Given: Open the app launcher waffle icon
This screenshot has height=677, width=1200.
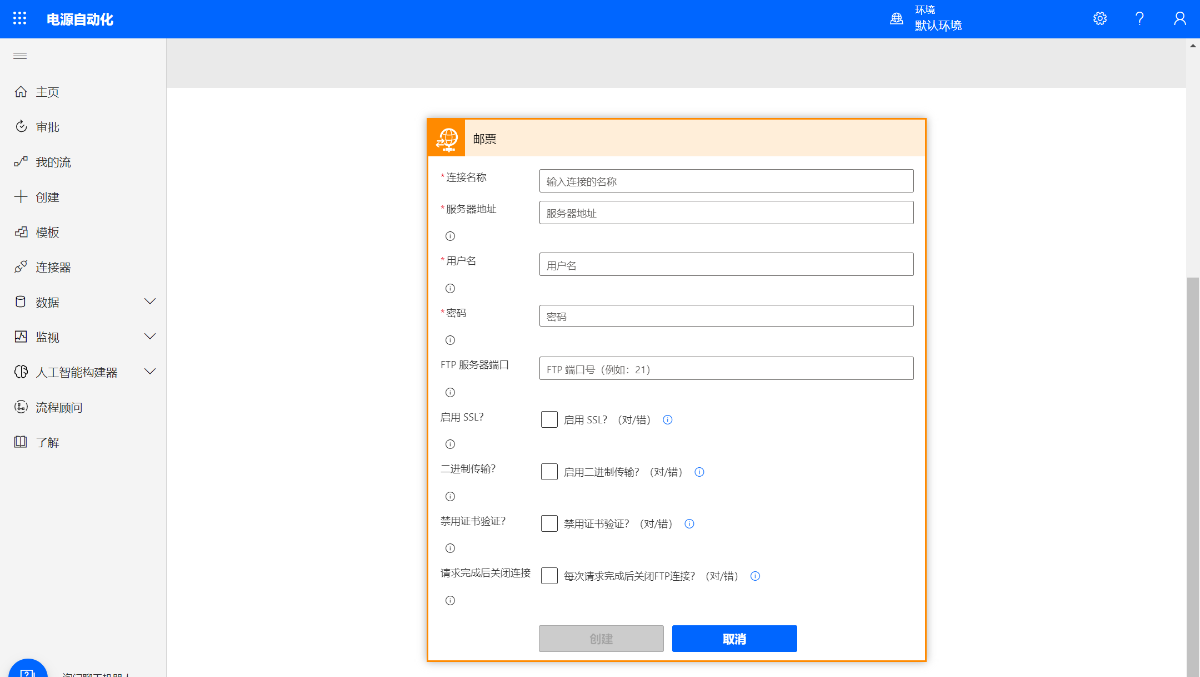Looking at the screenshot, I should (20, 19).
